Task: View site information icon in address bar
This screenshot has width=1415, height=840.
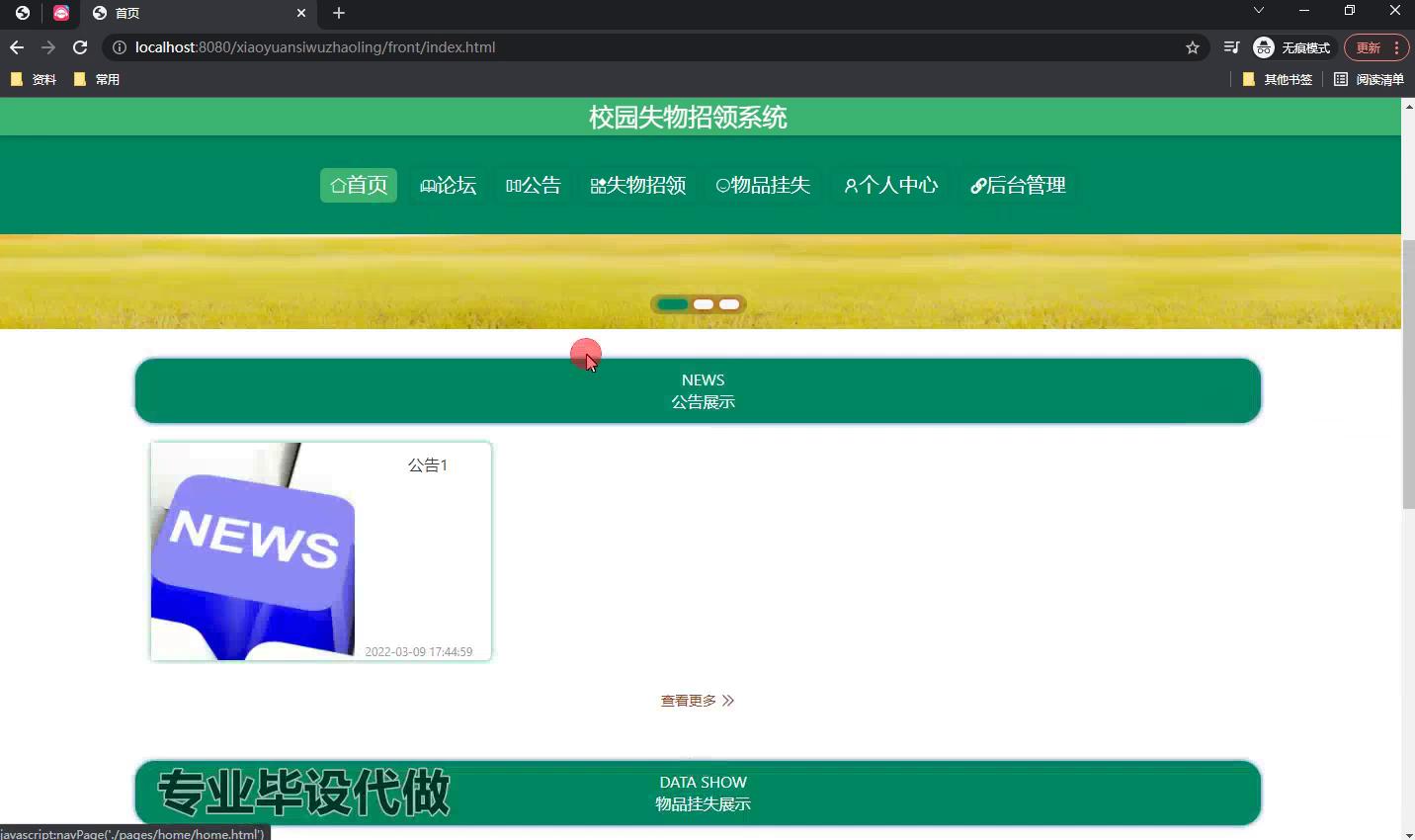Action: tap(119, 47)
